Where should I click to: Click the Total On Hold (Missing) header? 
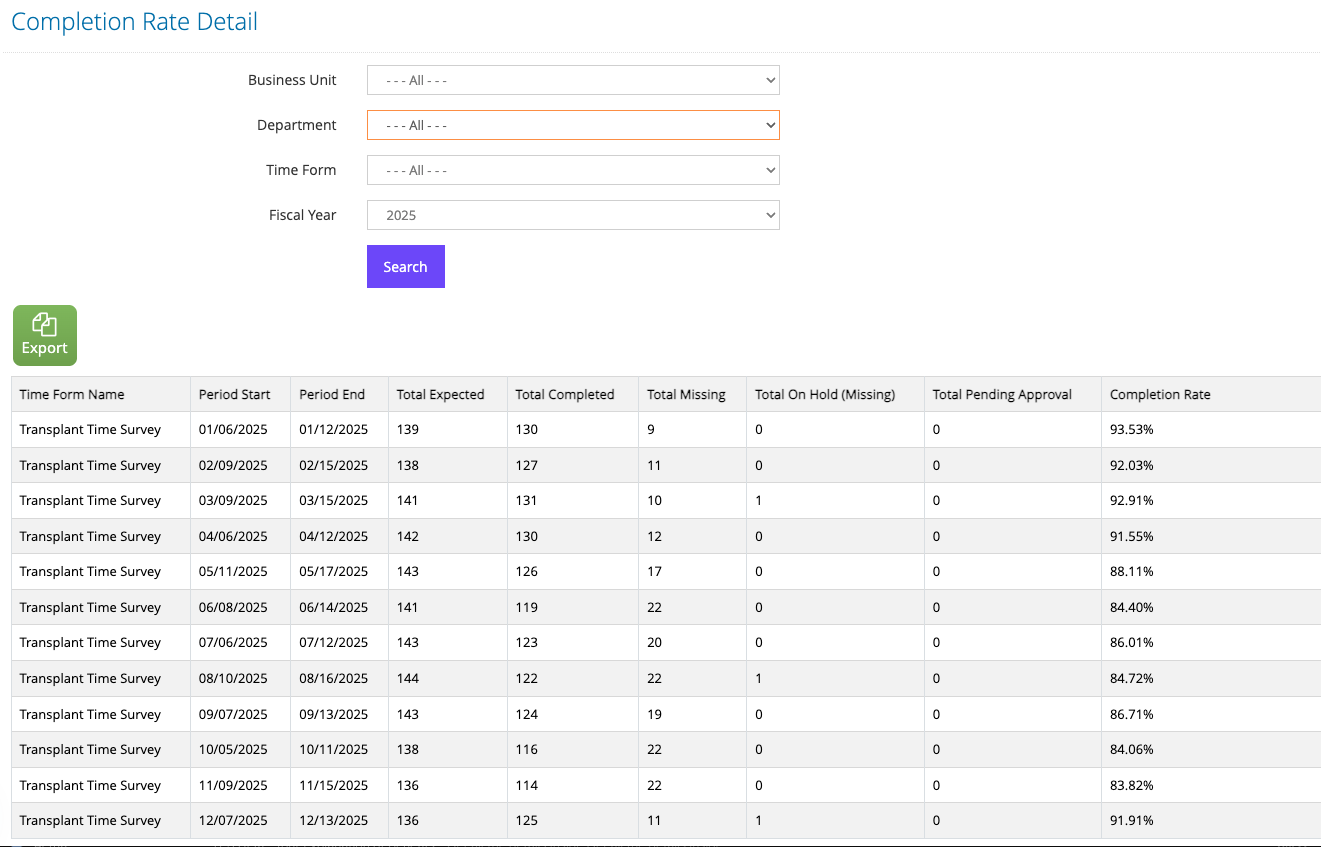pyautogui.click(x=835, y=394)
